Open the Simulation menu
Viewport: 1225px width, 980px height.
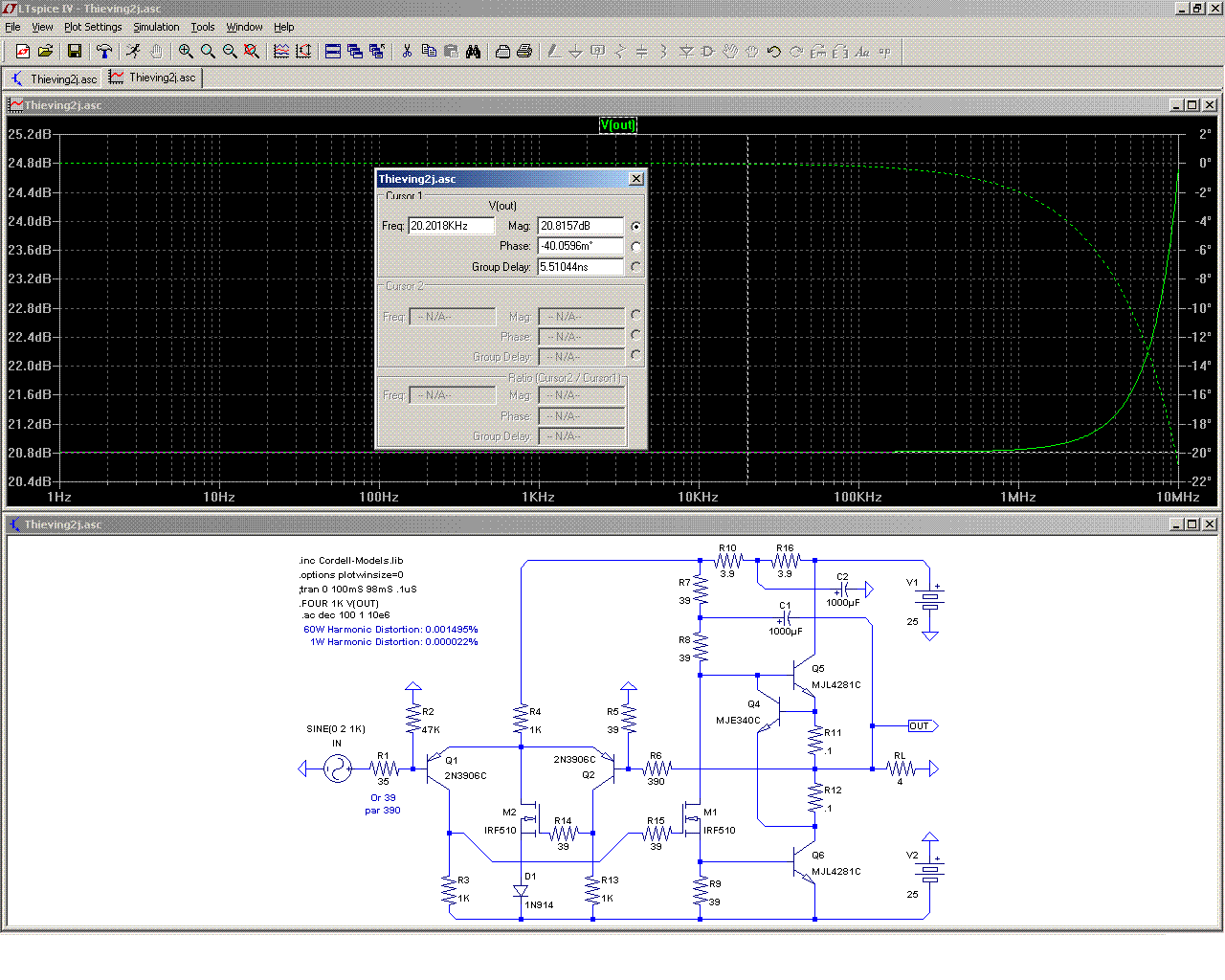[x=156, y=27]
